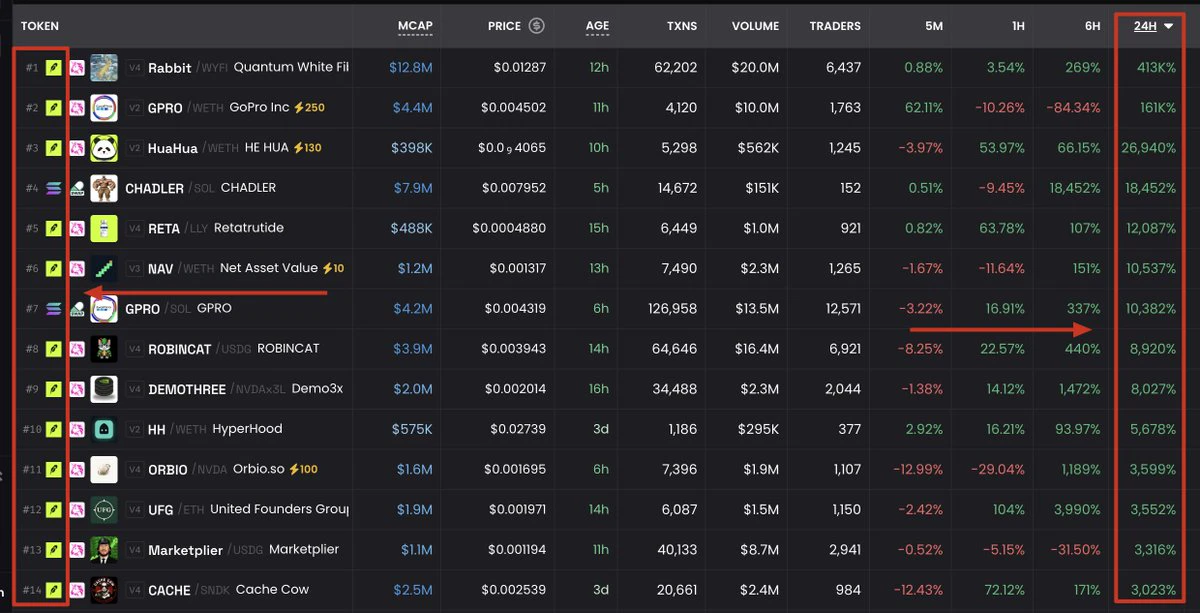The image size is (1200, 613).
Task: Click the lightning 10 boost badge on Net Asset Value
Action: (333, 268)
